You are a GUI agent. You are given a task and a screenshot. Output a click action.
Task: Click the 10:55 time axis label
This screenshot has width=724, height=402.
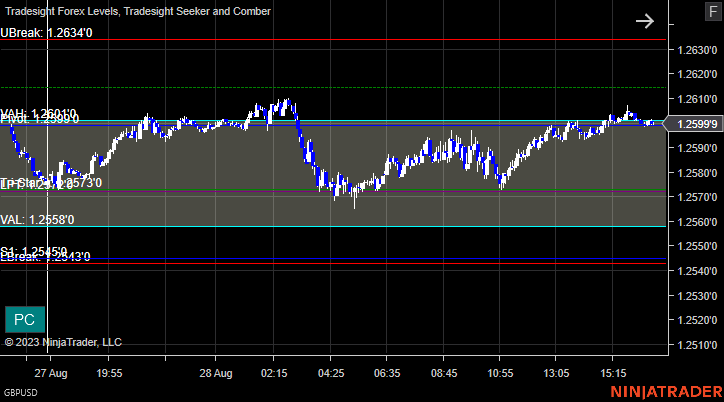(x=500, y=373)
